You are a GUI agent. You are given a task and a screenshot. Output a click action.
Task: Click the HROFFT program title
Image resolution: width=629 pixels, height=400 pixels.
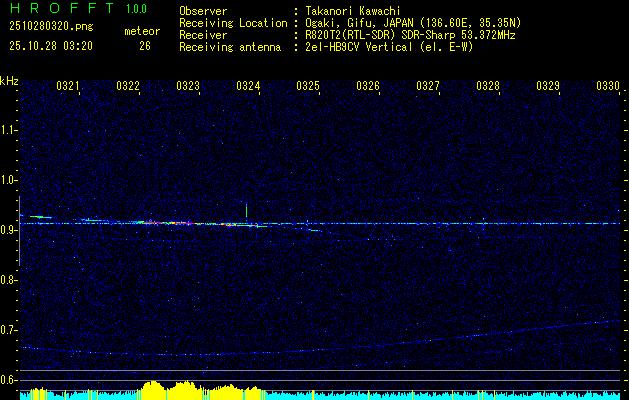click(62, 8)
